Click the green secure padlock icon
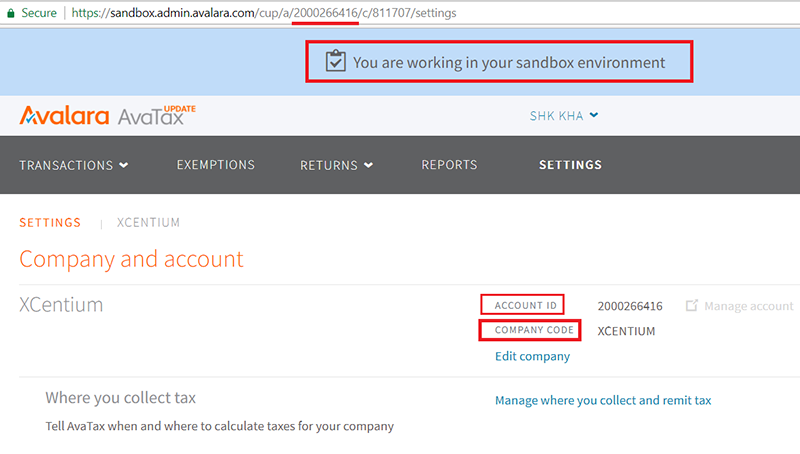The height and width of the screenshot is (454, 800). tap(11, 13)
